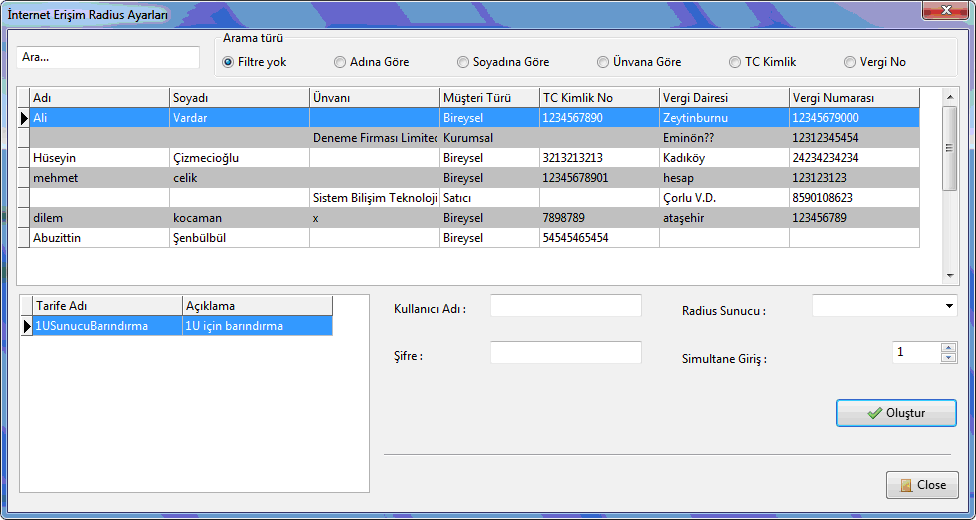The height and width of the screenshot is (520, 976).
Task: Click TC number 54545465454 cell
Action: click(x=599, y=238)
